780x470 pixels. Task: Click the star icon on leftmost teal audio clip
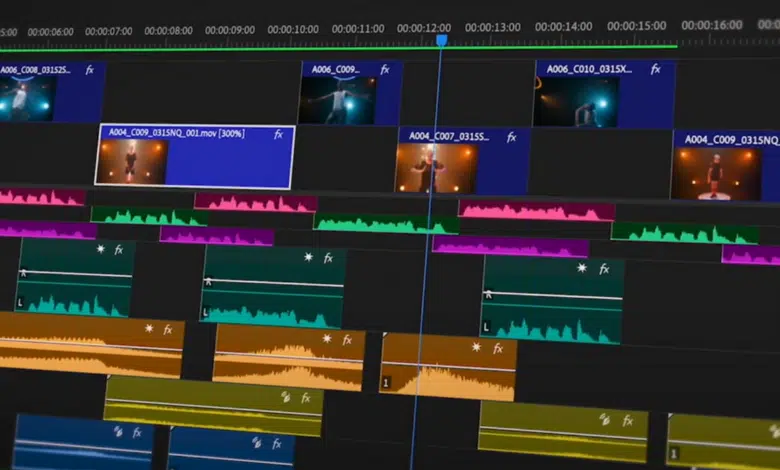coord(101,249)
